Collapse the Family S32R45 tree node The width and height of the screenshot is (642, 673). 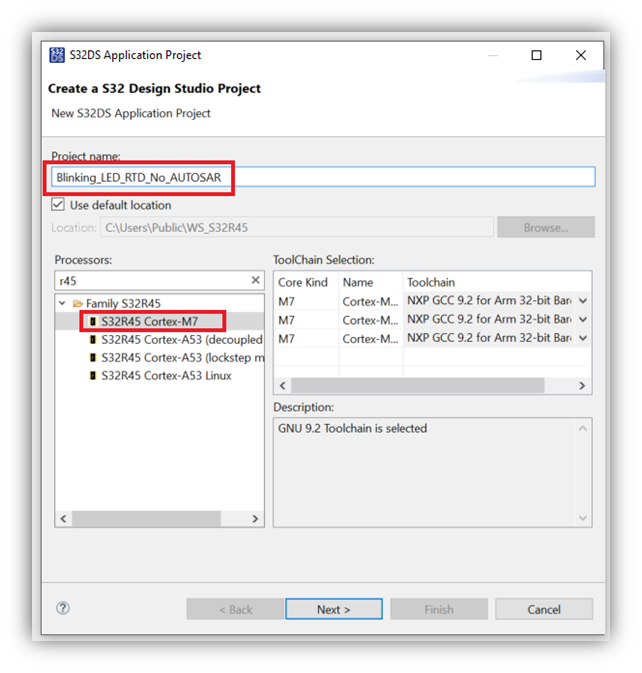(x=63, y=303)
